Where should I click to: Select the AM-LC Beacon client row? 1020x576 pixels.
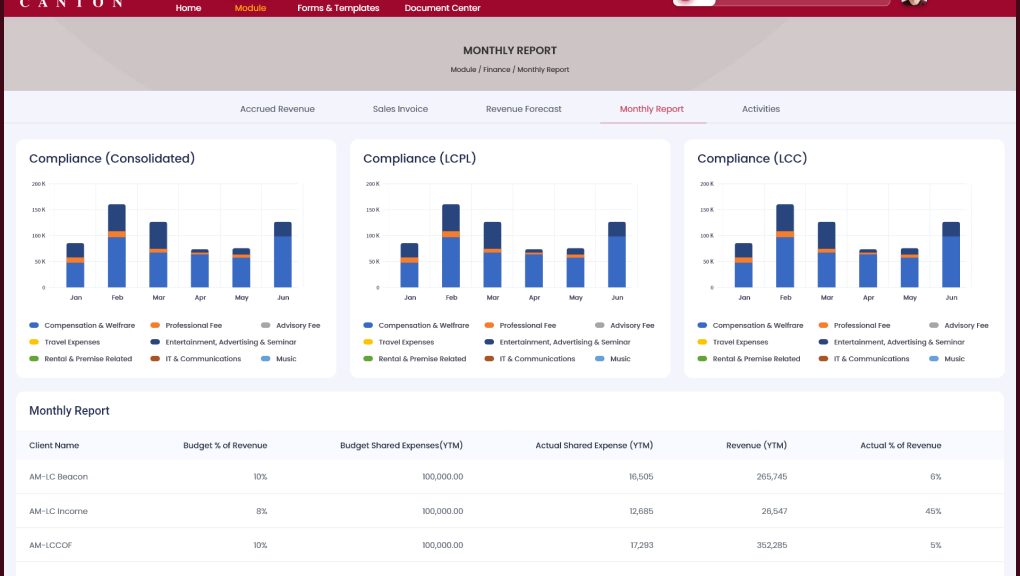click(510, 476)
